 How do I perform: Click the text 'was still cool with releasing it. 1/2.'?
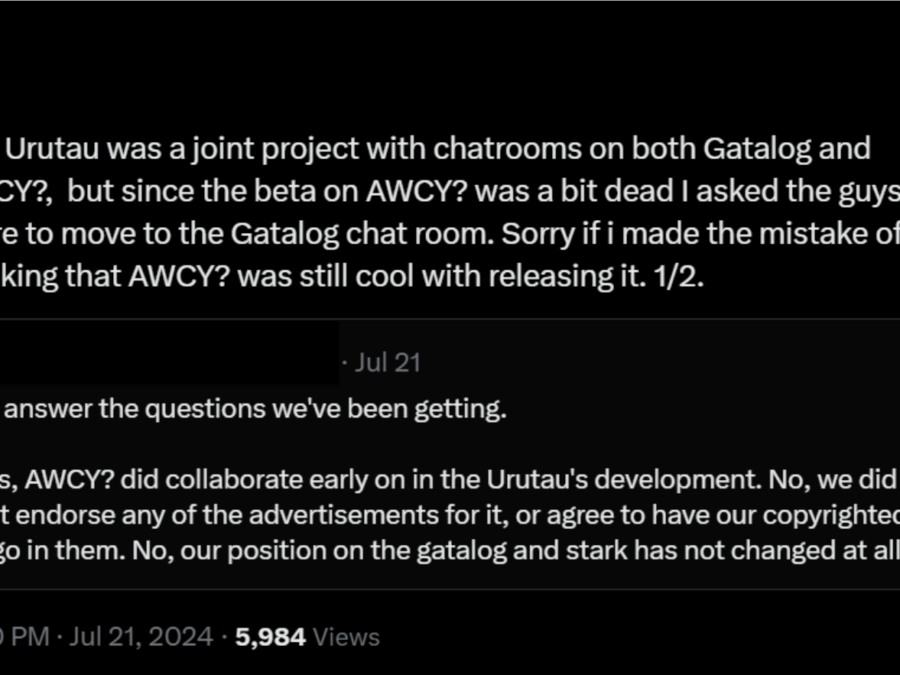[470, 277]
